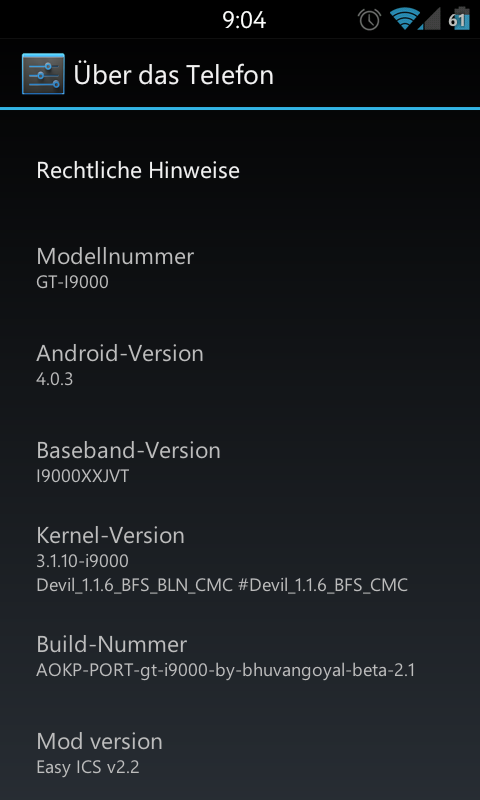Open Rechtliche Hinweise
The image size is (480, 800).
(240, 170)
